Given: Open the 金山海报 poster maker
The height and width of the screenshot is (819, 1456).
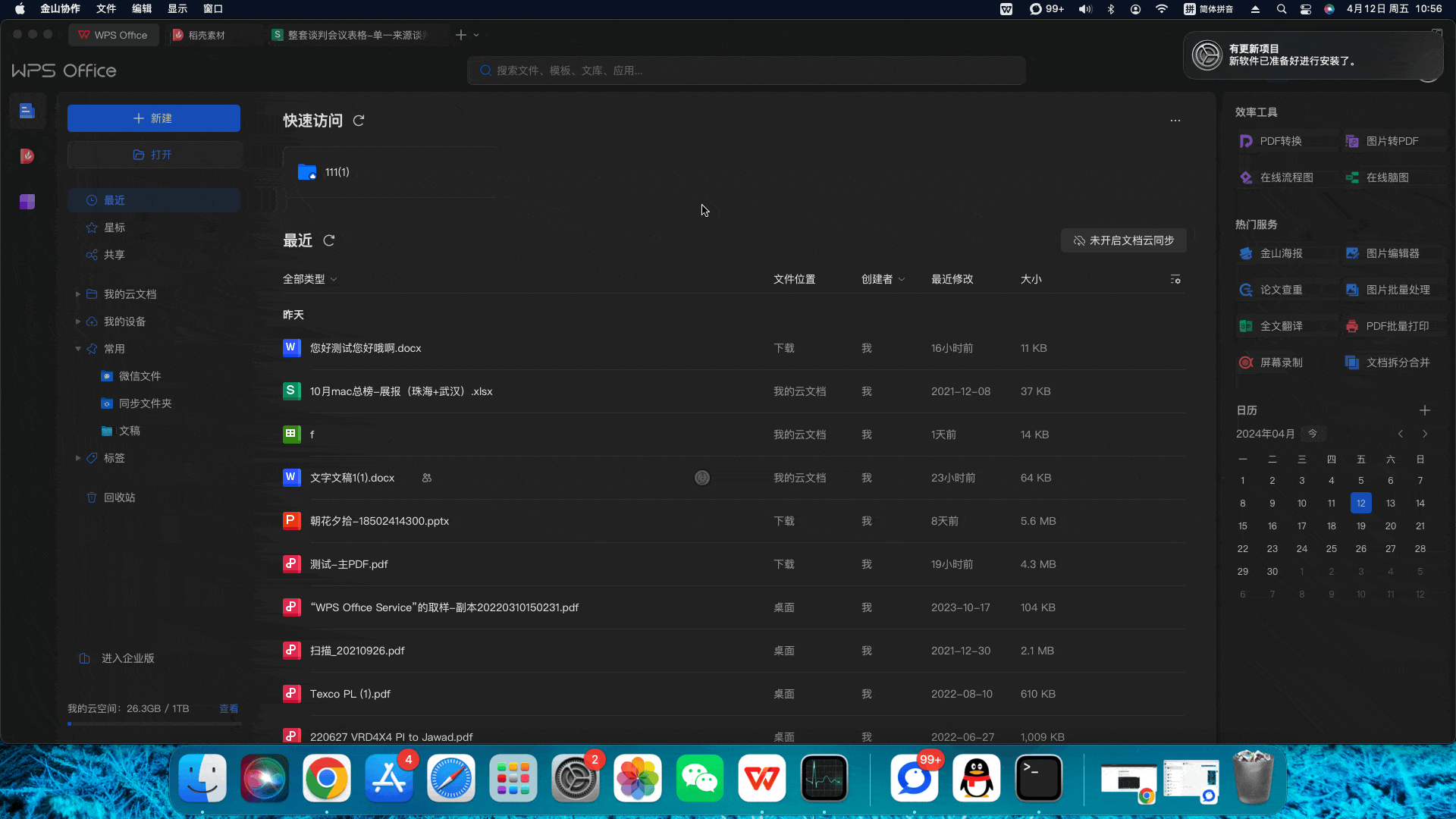Looking at the screenshot, I should pos(1281,253).
